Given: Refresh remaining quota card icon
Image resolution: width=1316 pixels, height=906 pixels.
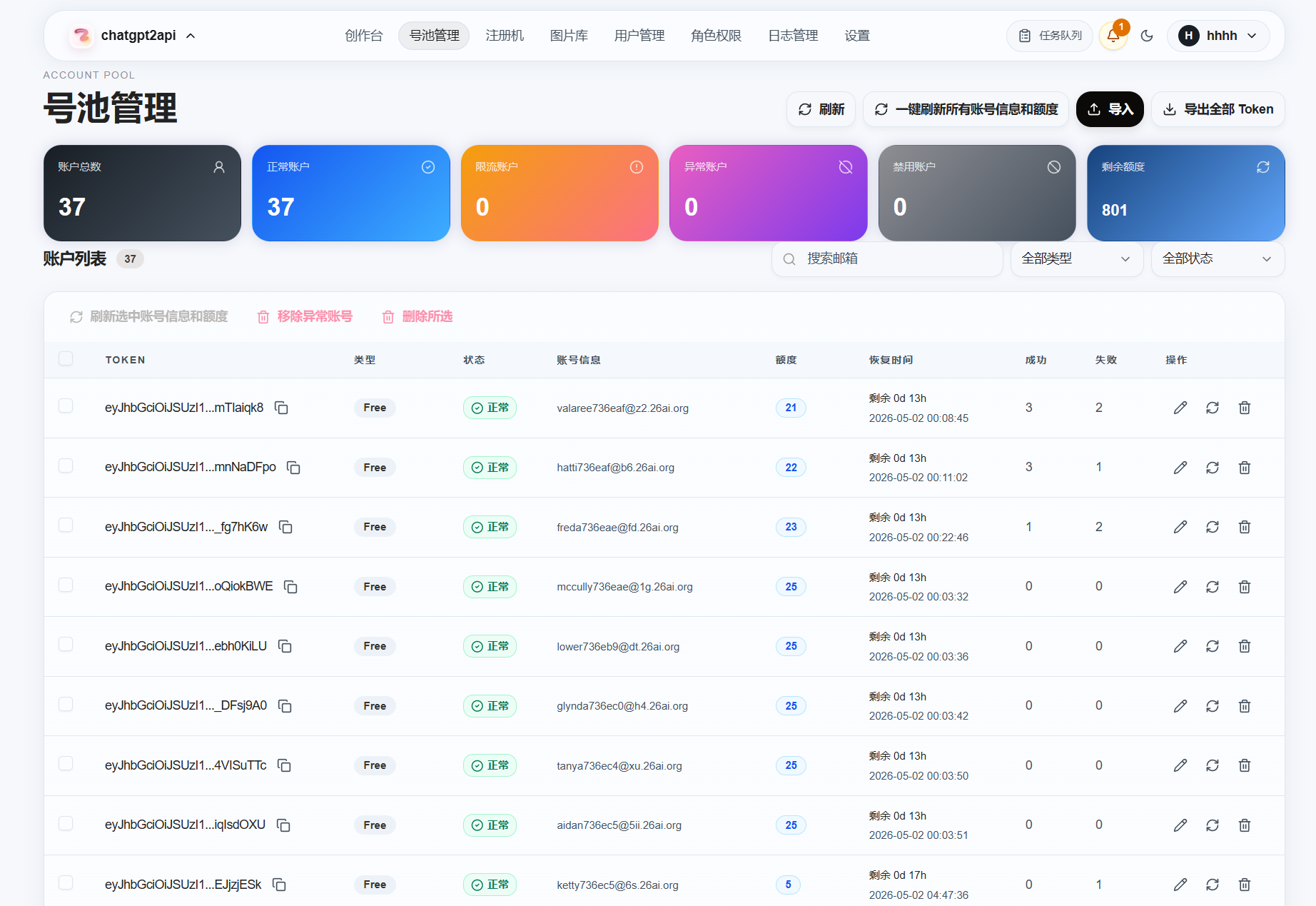Looking at the screenshot, I should coord(1263,167).
